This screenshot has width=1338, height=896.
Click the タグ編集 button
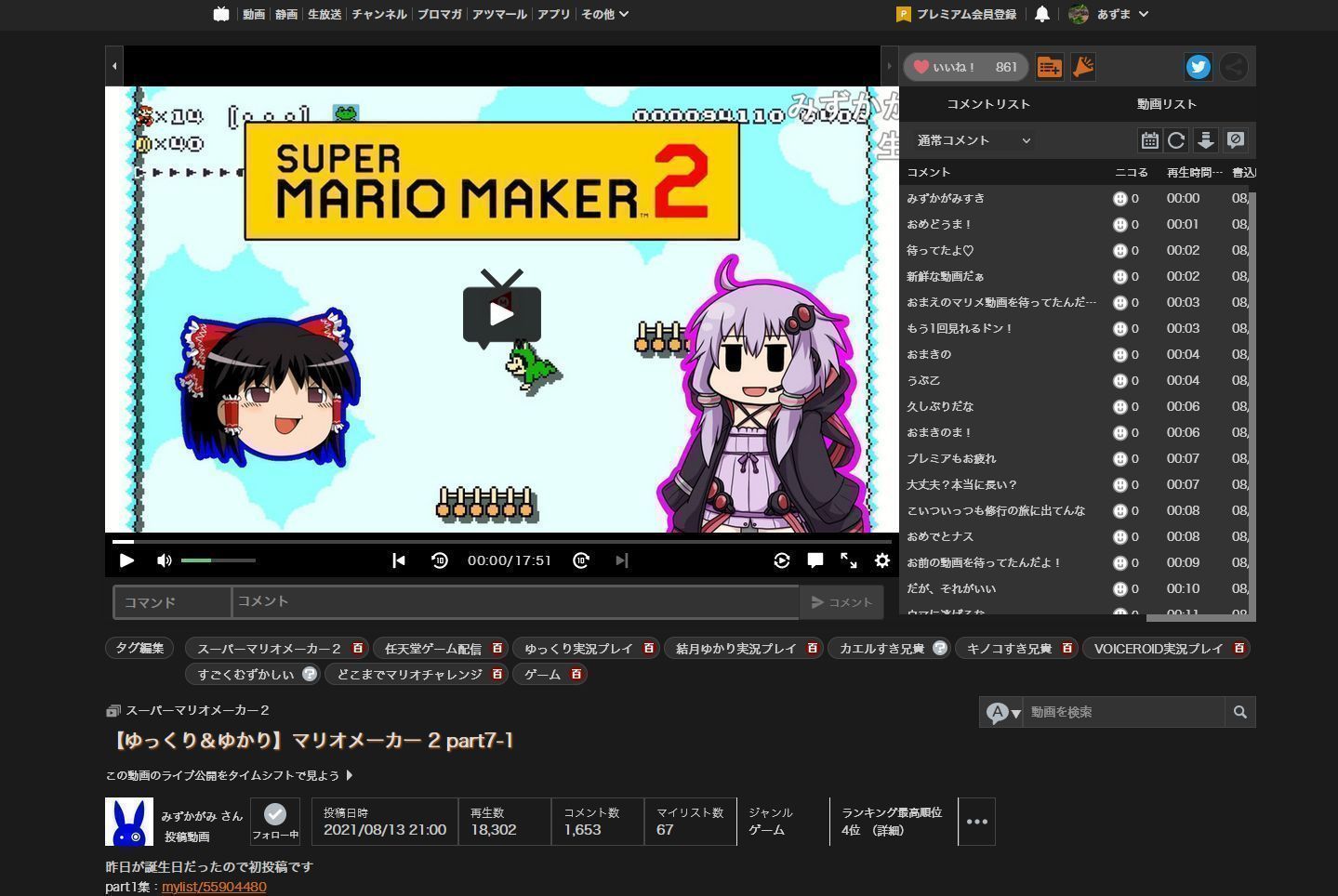click(x=139, y=649)
